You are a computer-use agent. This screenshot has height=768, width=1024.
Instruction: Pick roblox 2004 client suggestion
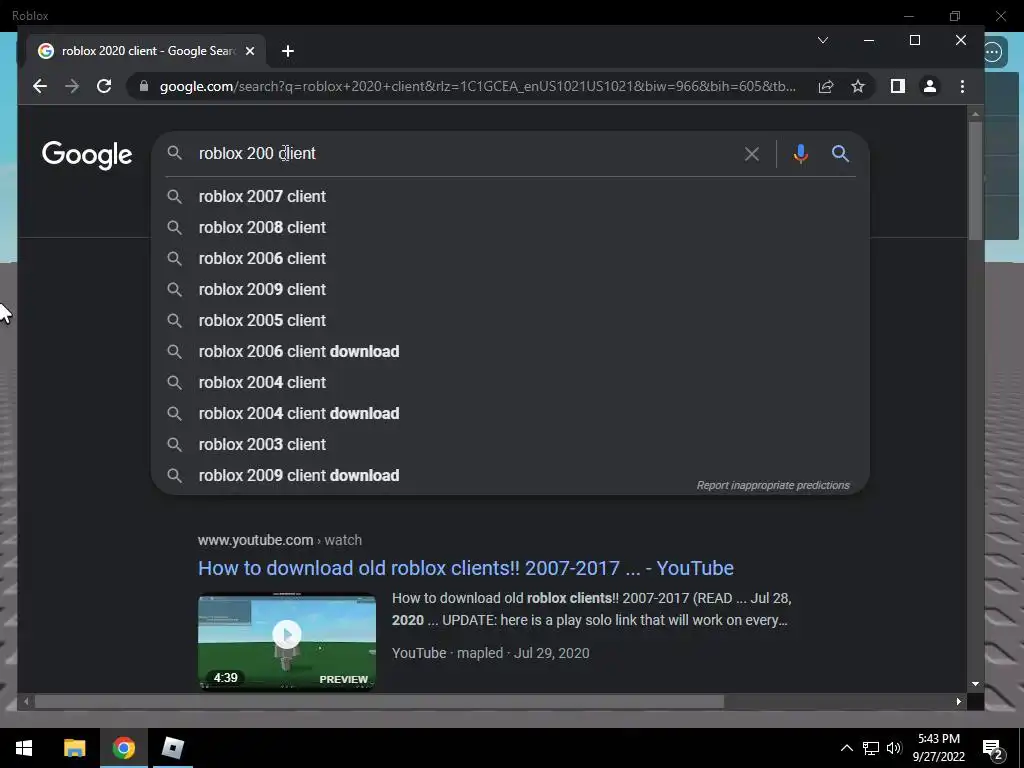click(x=509, y=383)
